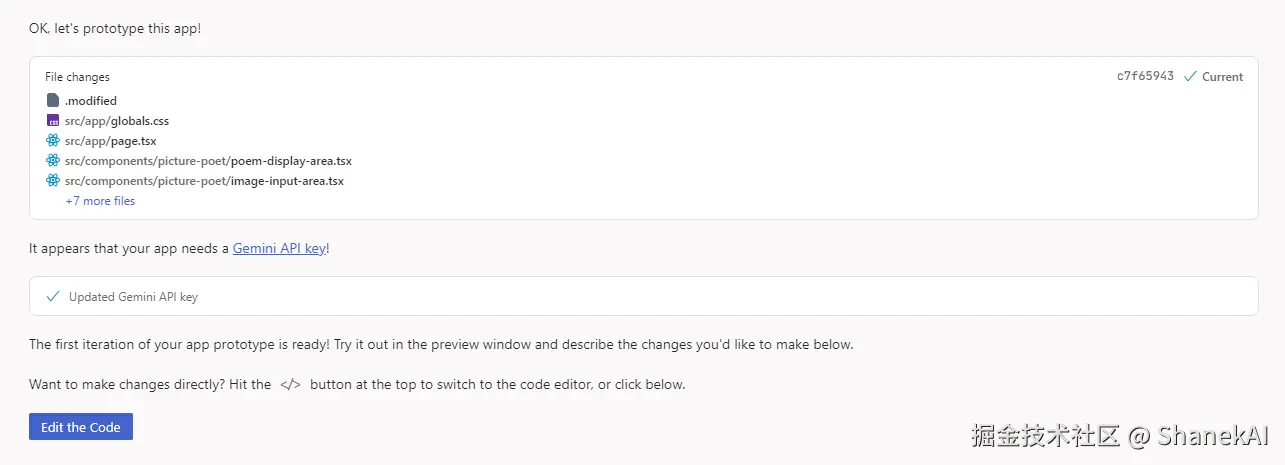Click the File changes heading
The height and width of the screenshot is (465, 1285).
point(77,77)
